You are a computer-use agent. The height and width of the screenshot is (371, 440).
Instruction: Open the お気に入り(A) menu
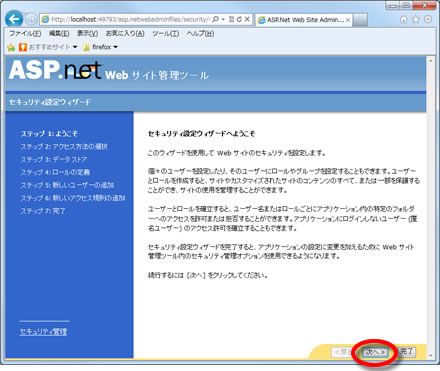click(x=125, y=34)
